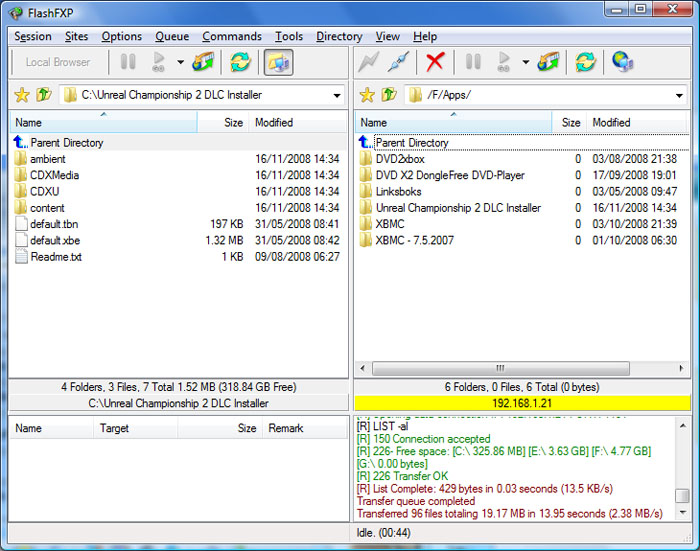
Task: Click right pane play queue icon
Action: tap(504, 62)
